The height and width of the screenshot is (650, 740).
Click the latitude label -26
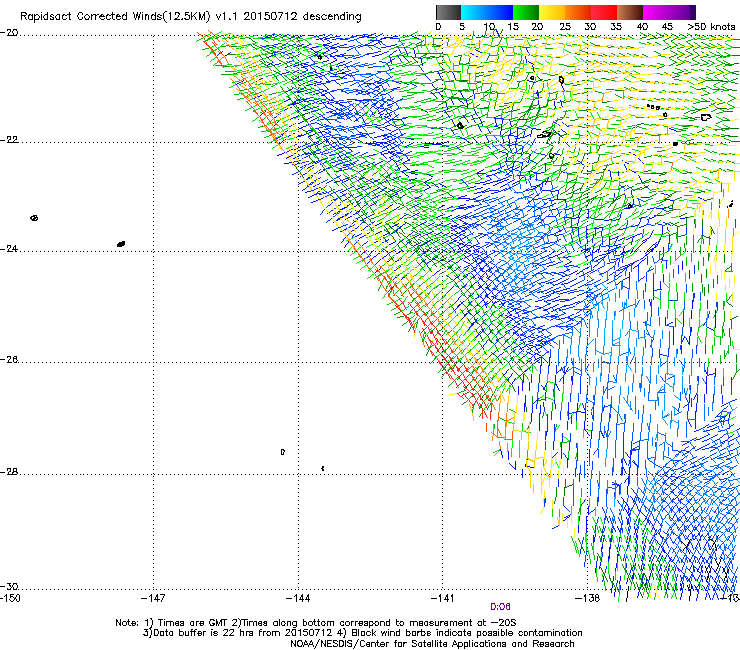[x=9, y=360]
